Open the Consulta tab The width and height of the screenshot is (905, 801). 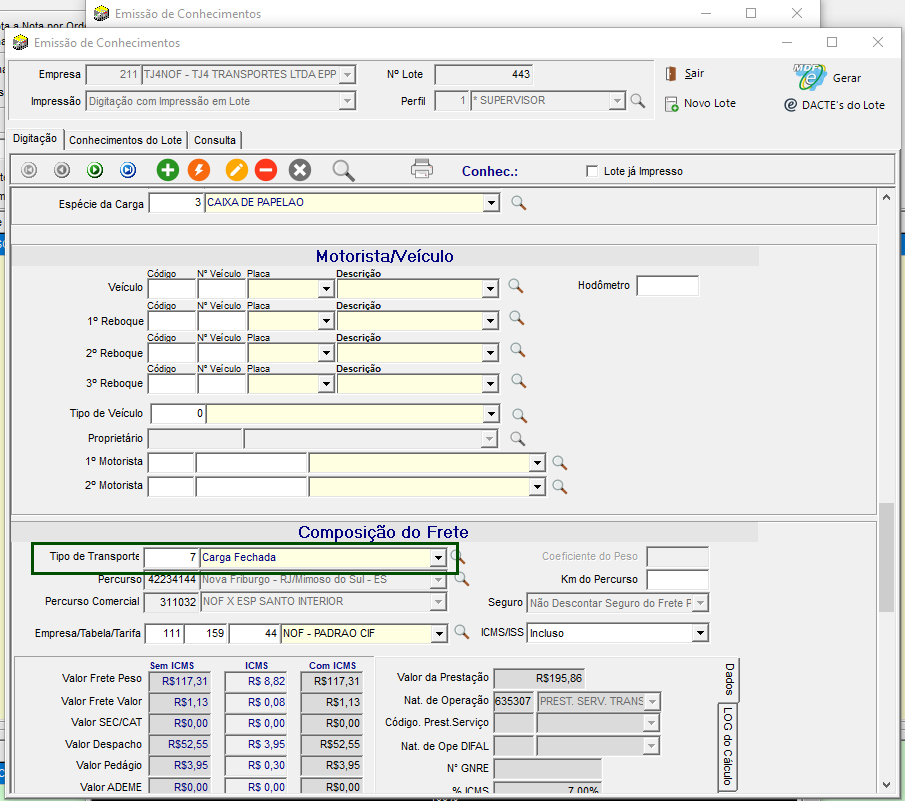[x=215, y=140]
